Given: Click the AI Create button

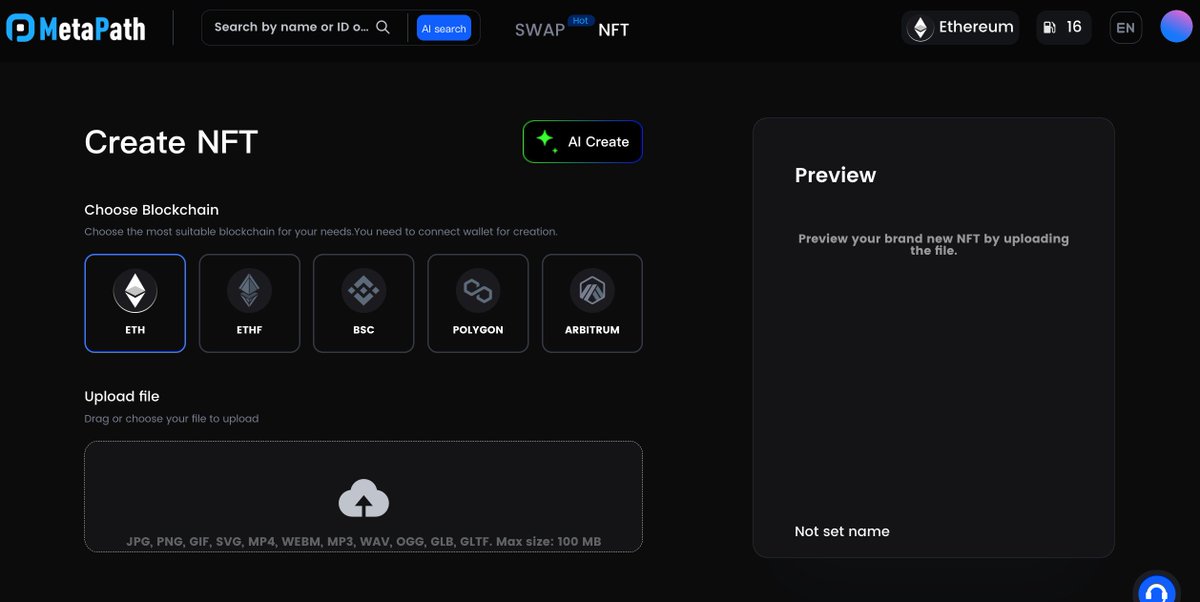Looking at the screenshot, I should (582, 142).
